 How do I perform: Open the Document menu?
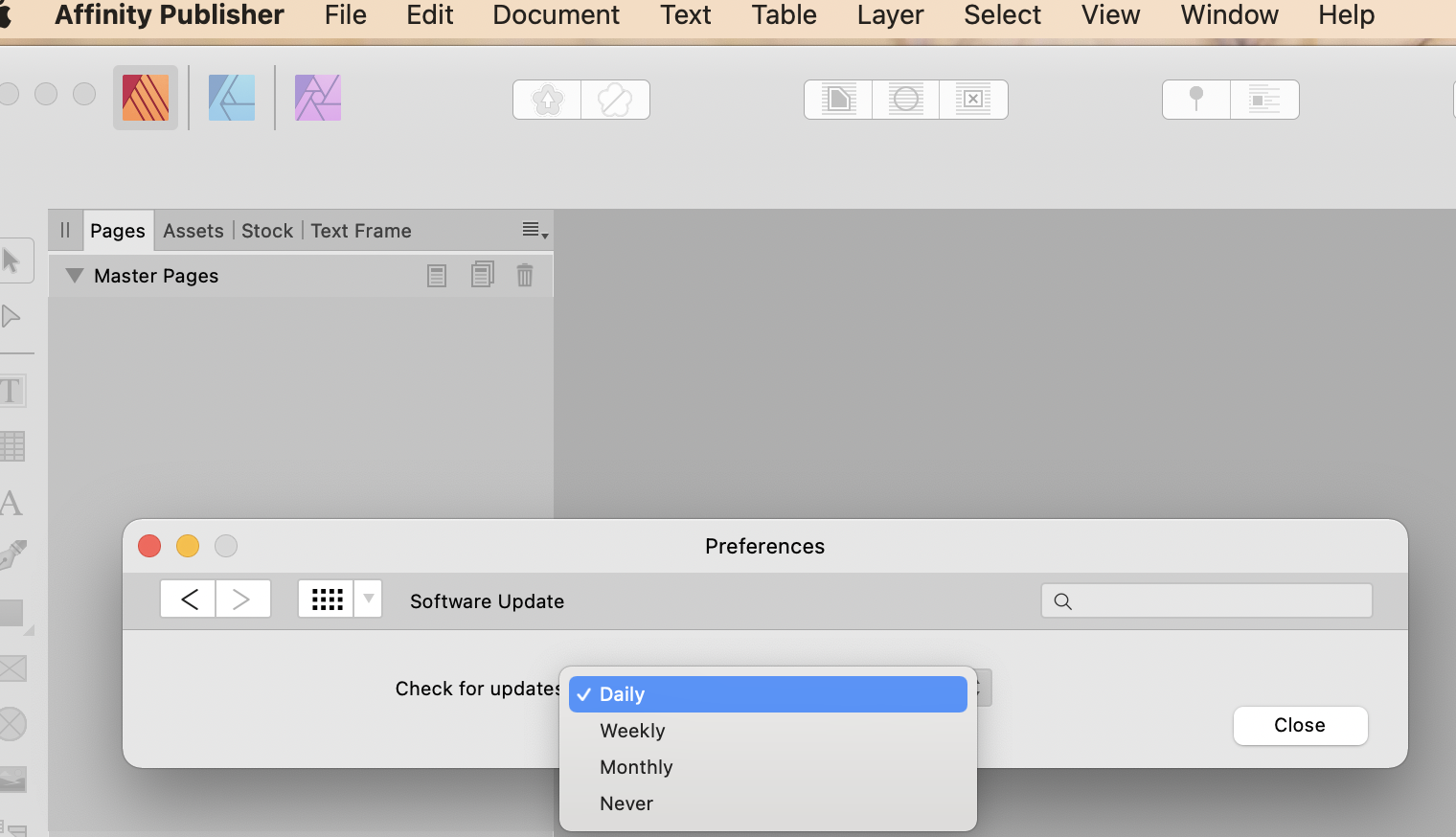click(557, 15)
